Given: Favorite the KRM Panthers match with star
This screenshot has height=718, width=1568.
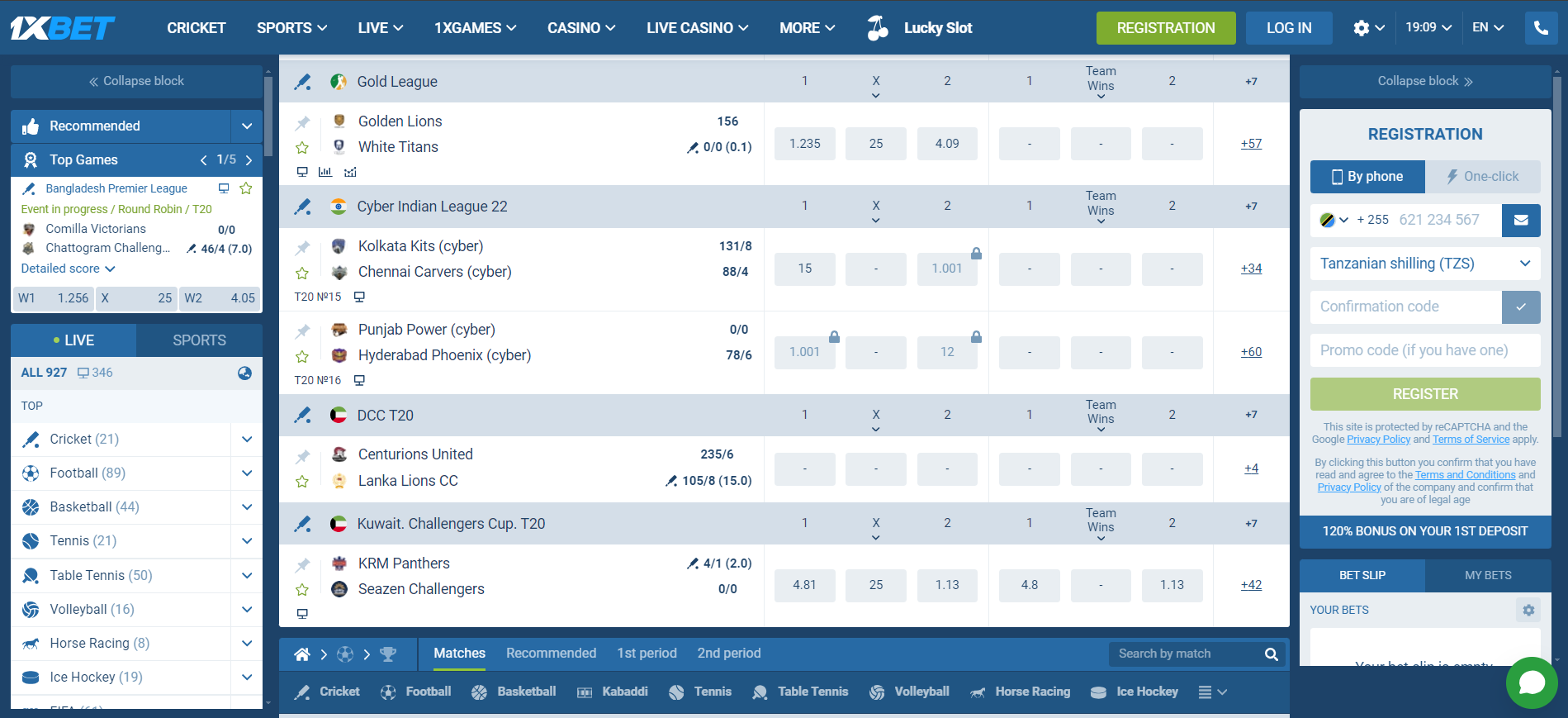Looking at the screenshot, I should click(302, 590).
